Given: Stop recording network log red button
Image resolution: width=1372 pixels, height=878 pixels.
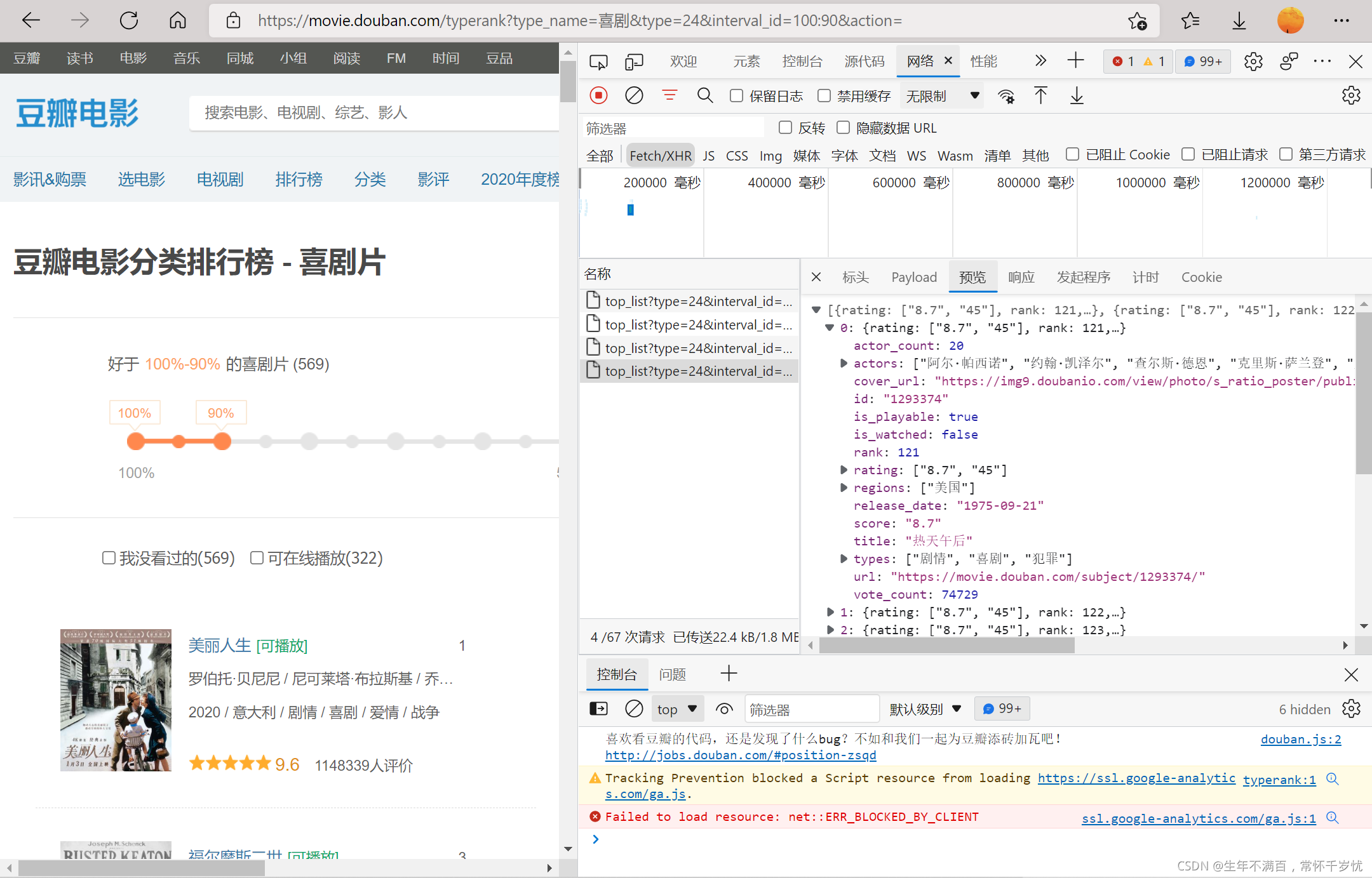Looking at the screenshot, I should (598, 96).
